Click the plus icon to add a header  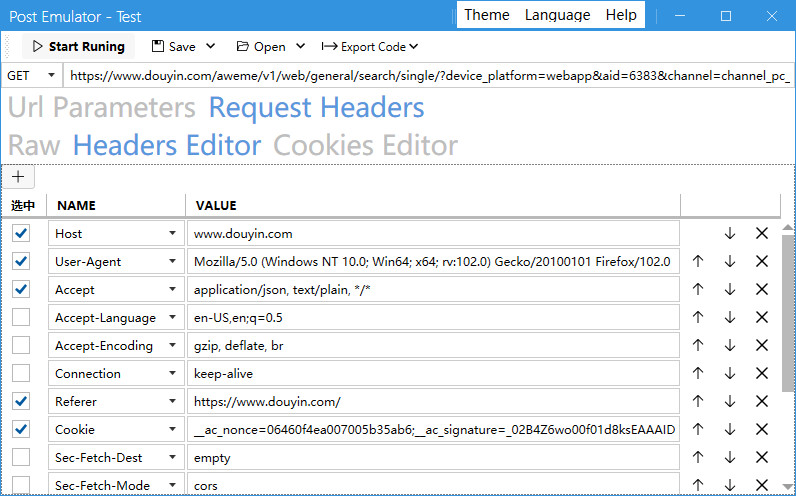click(18, 177)
